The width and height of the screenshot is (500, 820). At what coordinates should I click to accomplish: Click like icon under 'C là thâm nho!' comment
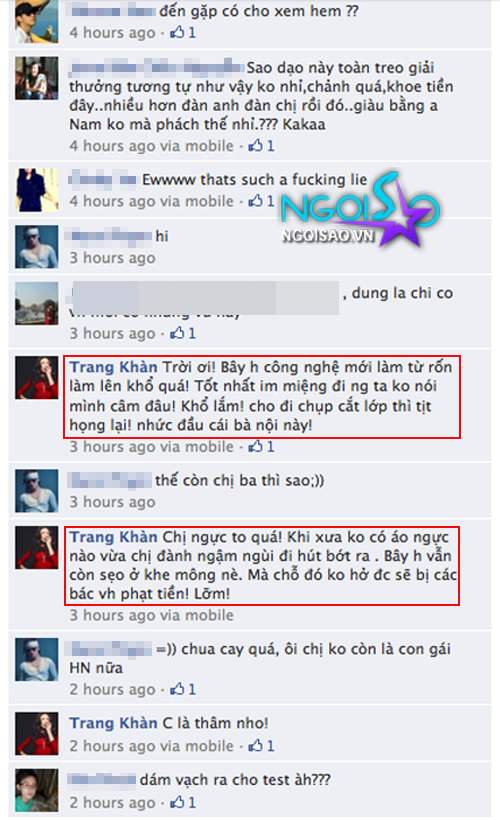tap(255, 746)
